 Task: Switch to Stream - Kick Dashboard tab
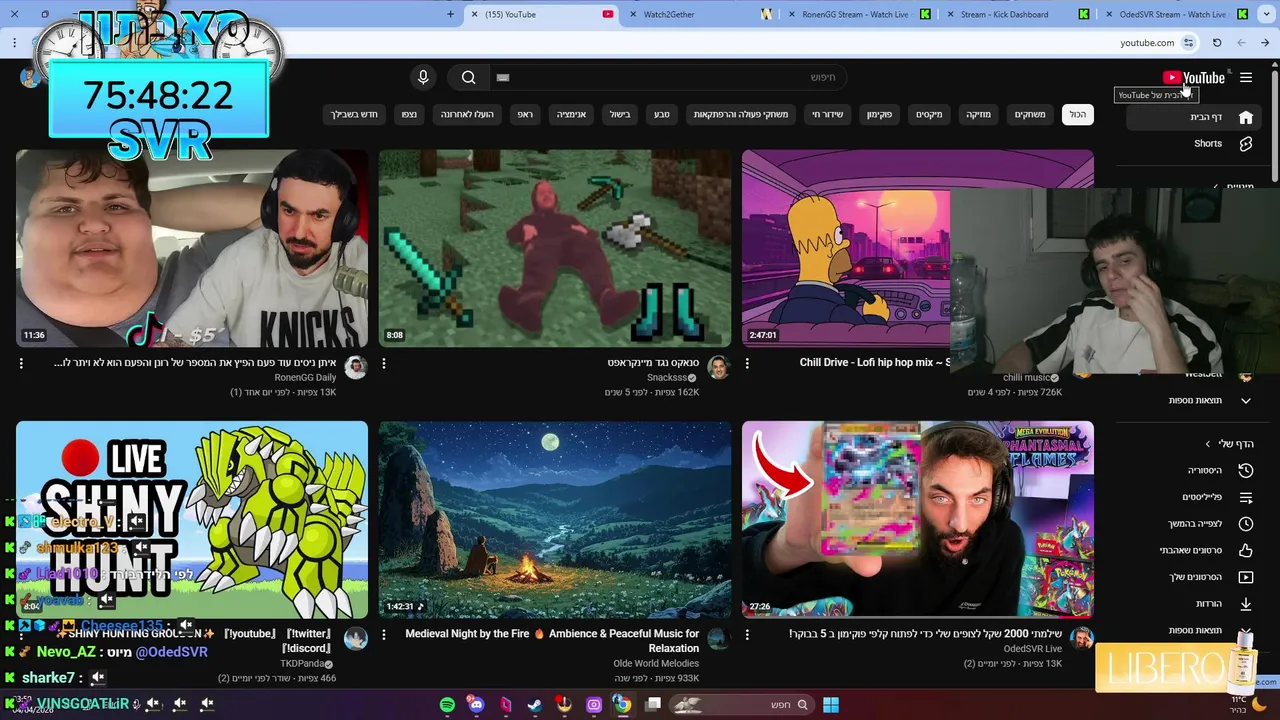click(x=1016, y=14)
